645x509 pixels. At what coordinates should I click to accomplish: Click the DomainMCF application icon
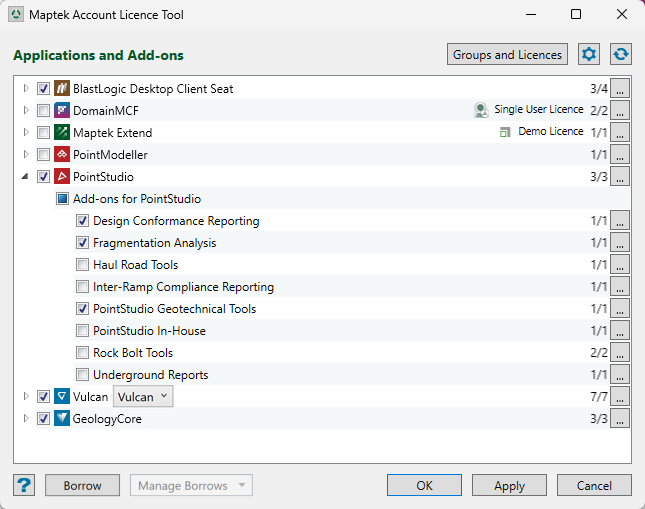pyautogui.click(x=61, y=111)
